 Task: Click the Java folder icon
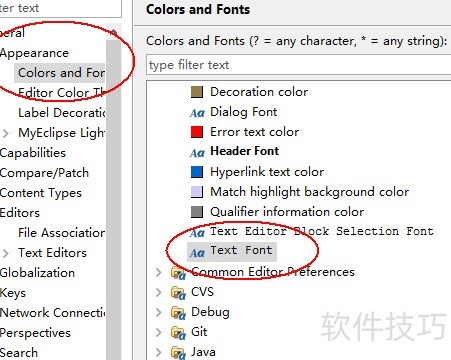click(178, 353)
